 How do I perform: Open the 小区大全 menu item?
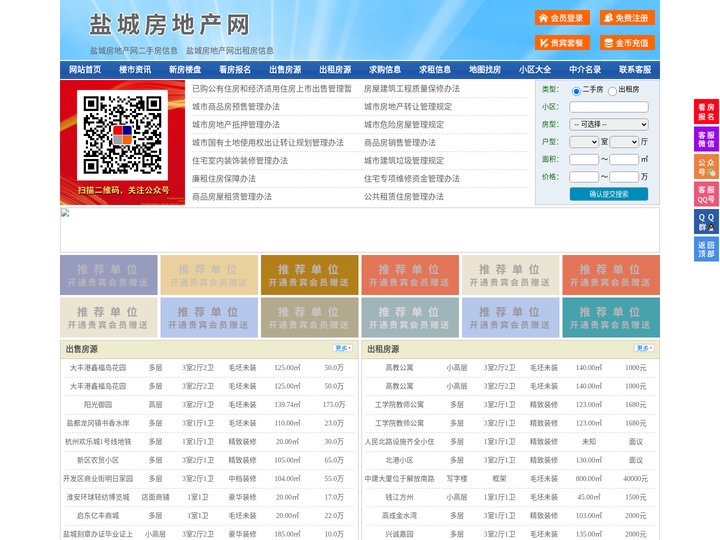point(535,70)
